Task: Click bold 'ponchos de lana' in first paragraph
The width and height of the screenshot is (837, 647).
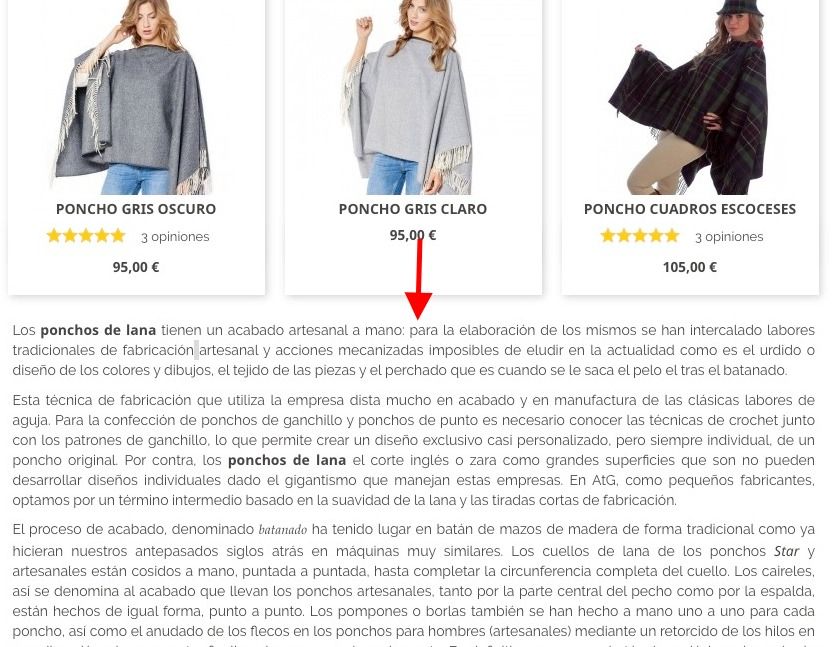Action: click(x=98, y=330)
